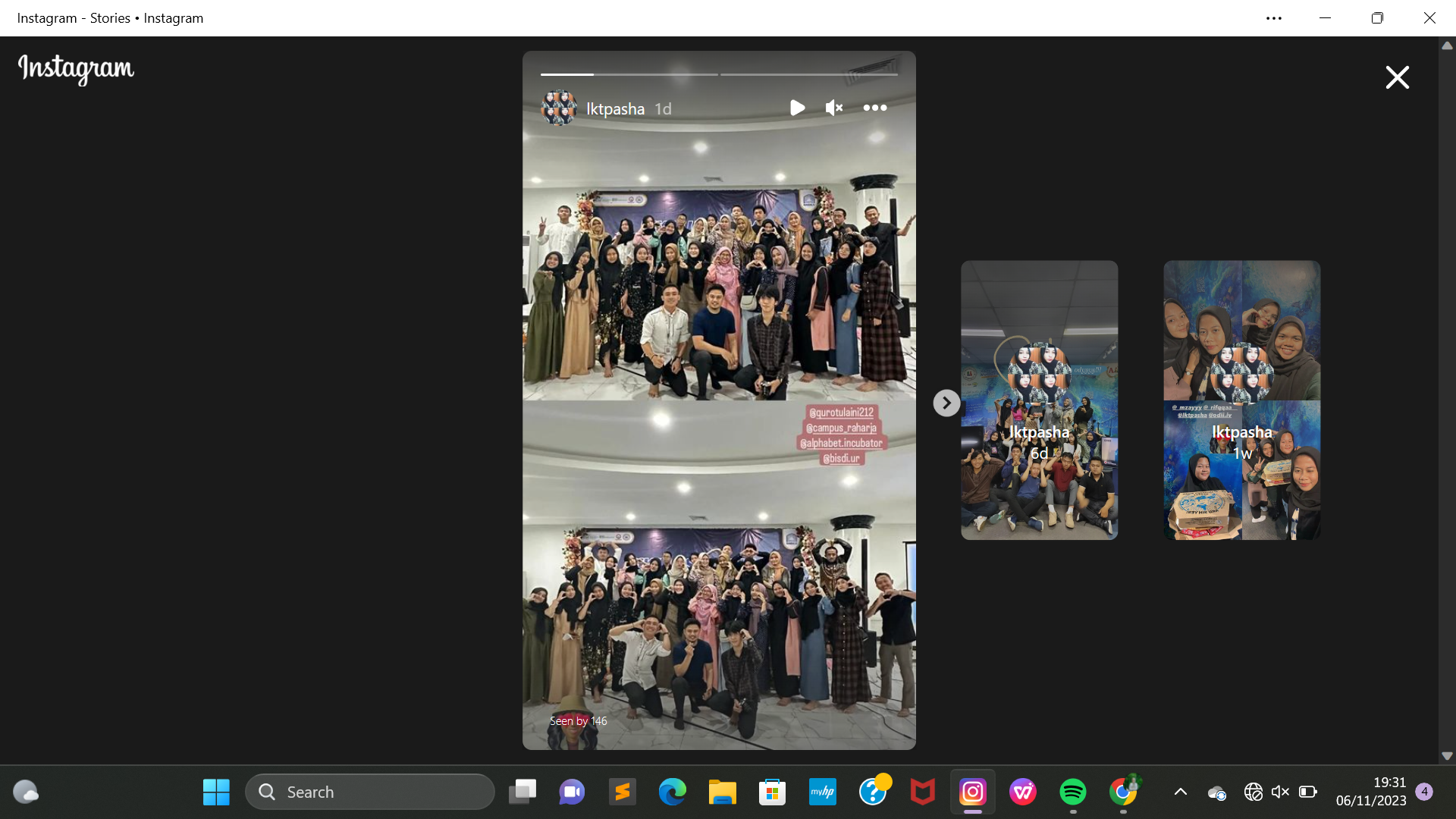Toggle the system volume mute icon

[1280, 792]
